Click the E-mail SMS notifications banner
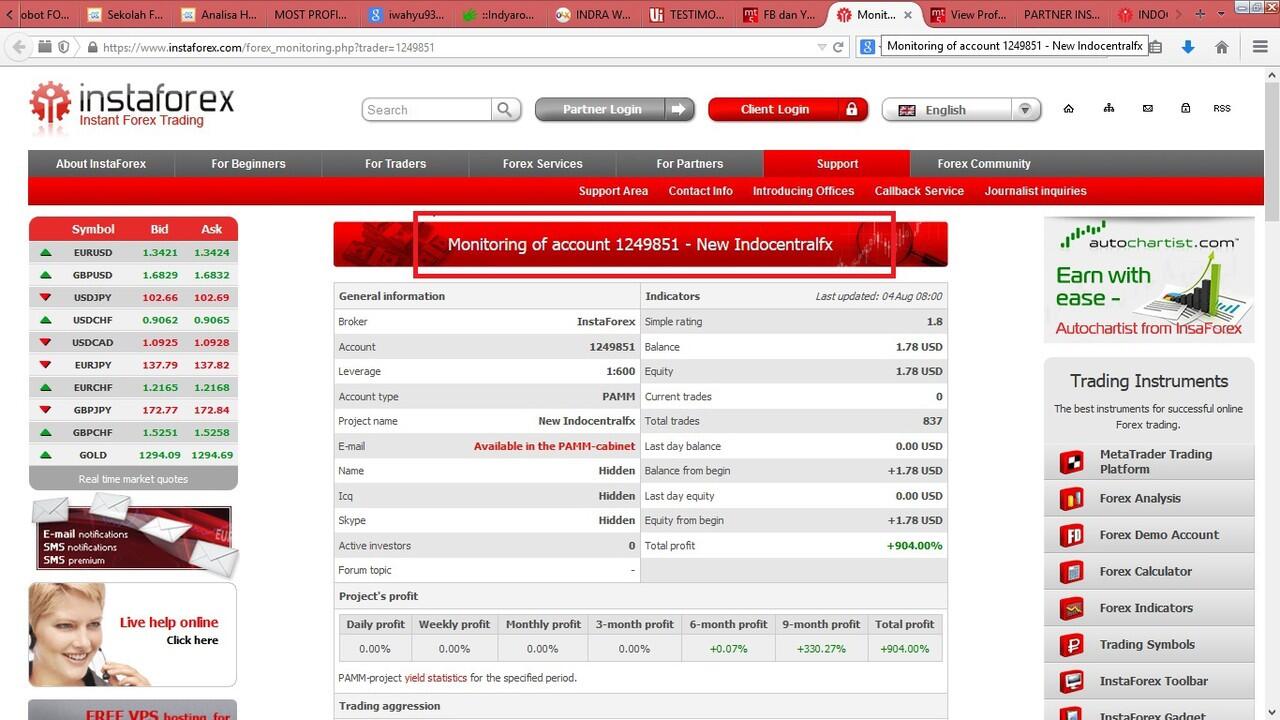 (x=133, y=536)
